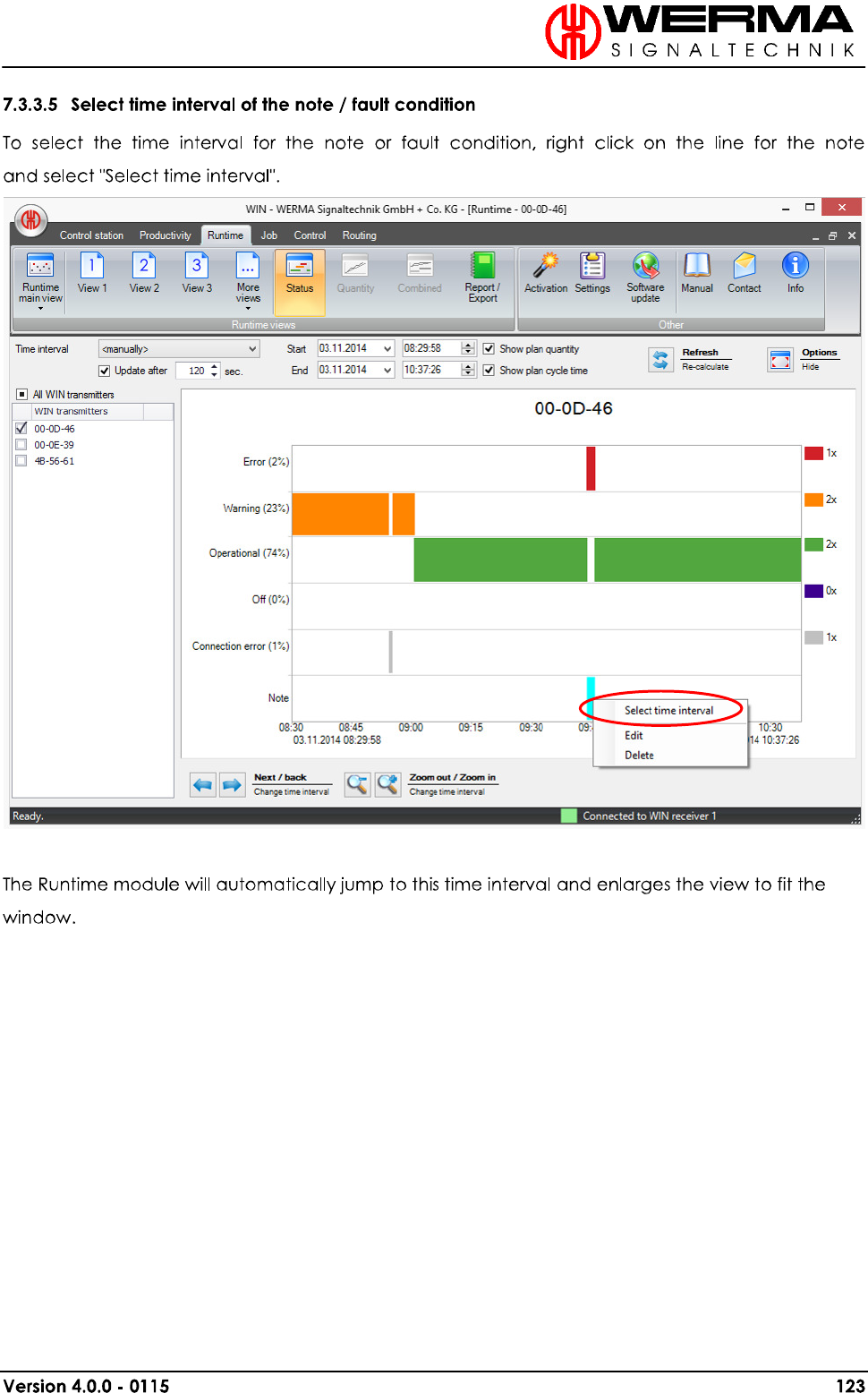Click the grey Connection error bar
This screenshot has width=868, height=1393.
[391, 652]
